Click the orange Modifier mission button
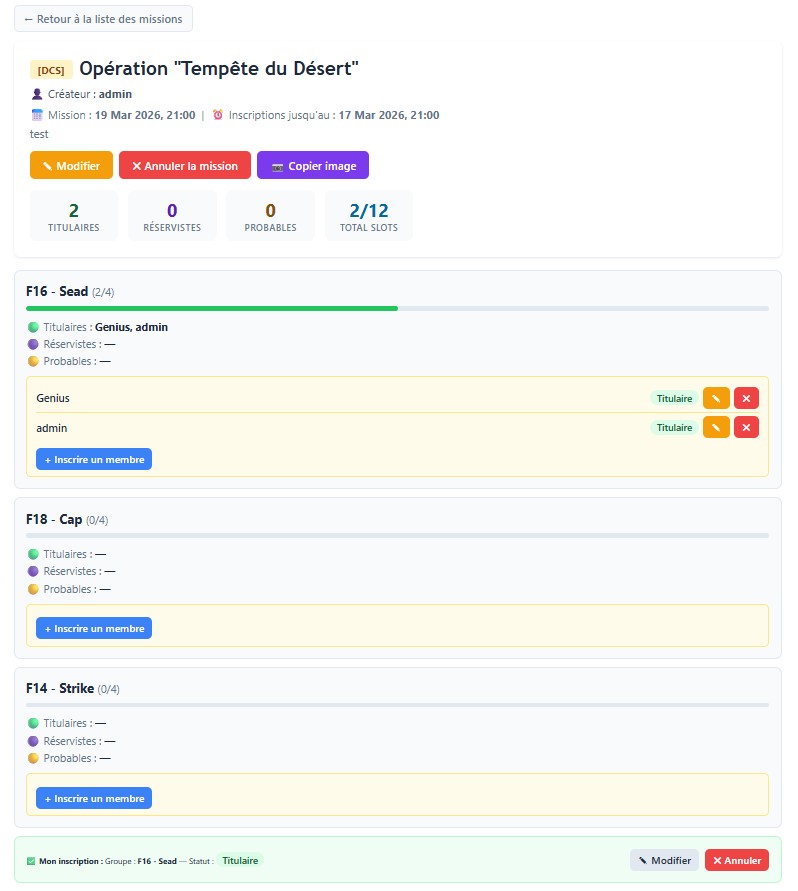This screenshot has width=798, height=891. [x=71, y=165]
